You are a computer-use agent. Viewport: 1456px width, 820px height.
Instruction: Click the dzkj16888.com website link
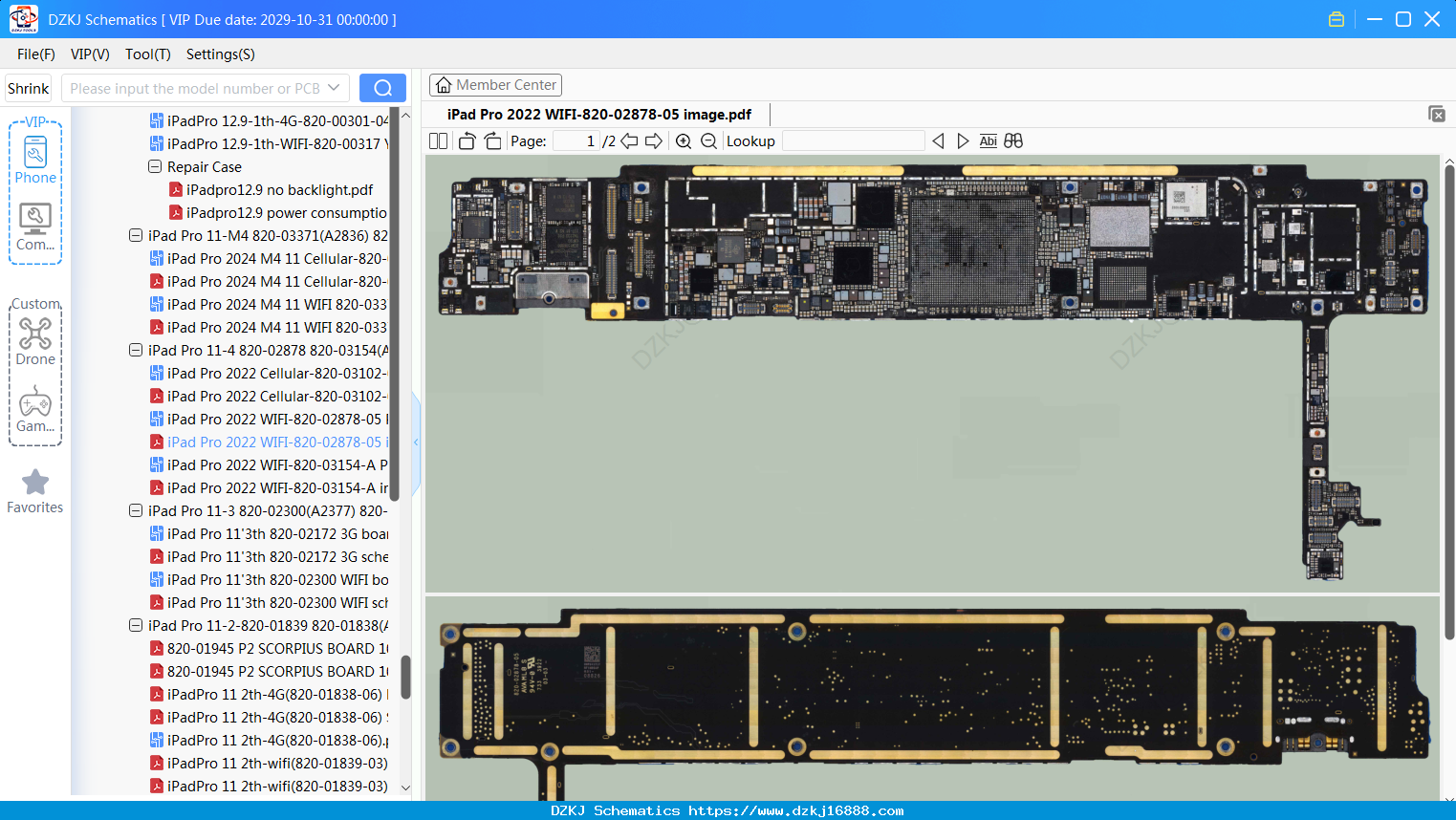click(x=795, y=810)
